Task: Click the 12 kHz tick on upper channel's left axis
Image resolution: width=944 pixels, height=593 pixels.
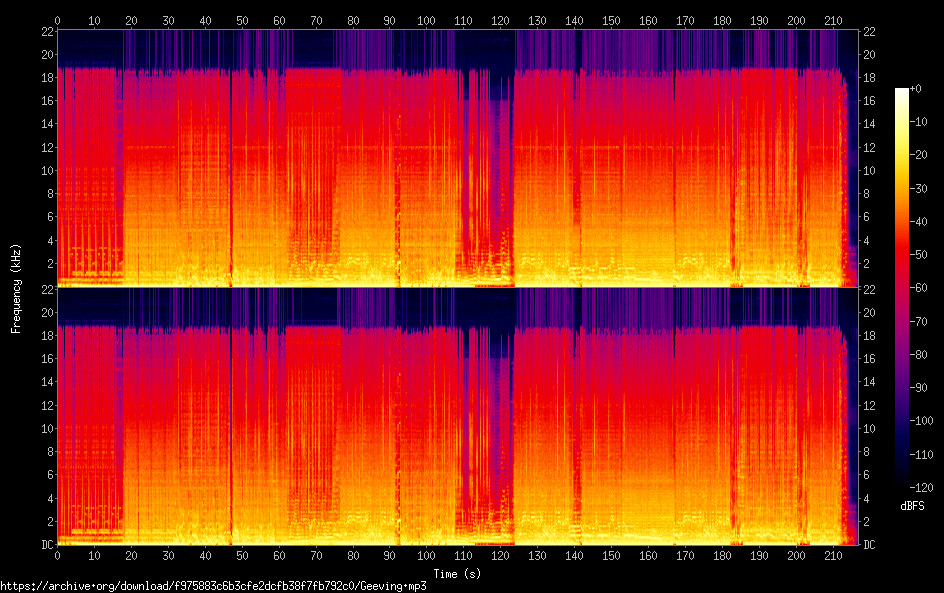Action: click(45, 147)
